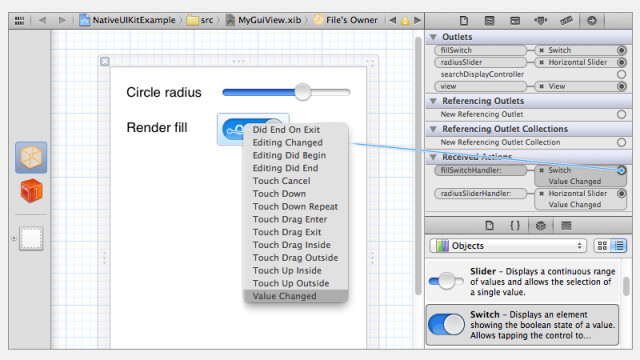Screen dimensions: 640x360
Task: Choose Touch Up Inside event
Action: click(x=296, y=271)
